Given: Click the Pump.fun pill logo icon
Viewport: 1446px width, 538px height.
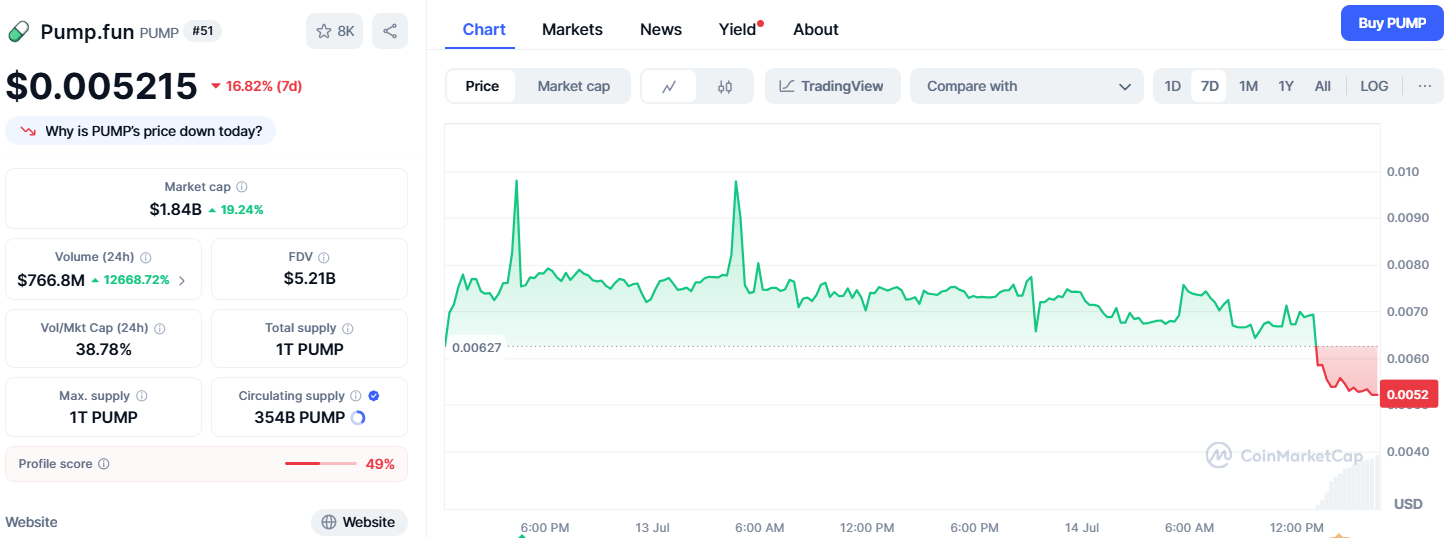Looking at the screenshot, I should pos(18,32).
